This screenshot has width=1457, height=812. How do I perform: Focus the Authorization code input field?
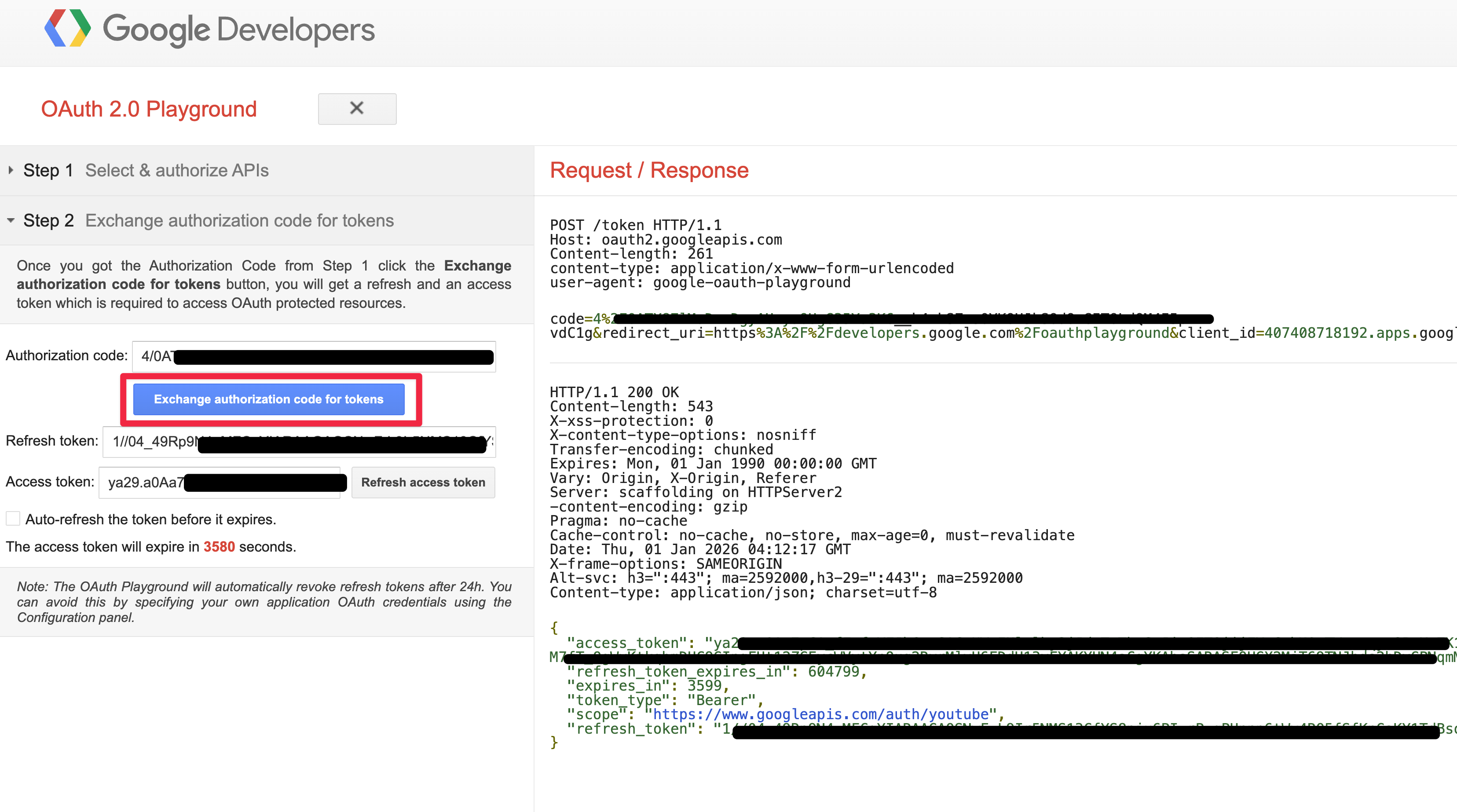pos(314,356)
